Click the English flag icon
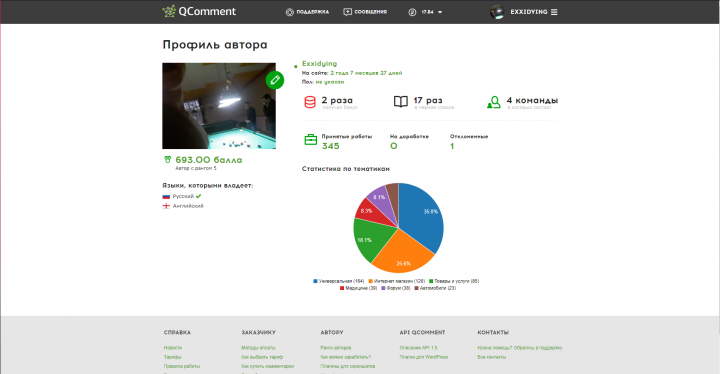The width and height of the screenshot is (720, 374). pos(166,206)
